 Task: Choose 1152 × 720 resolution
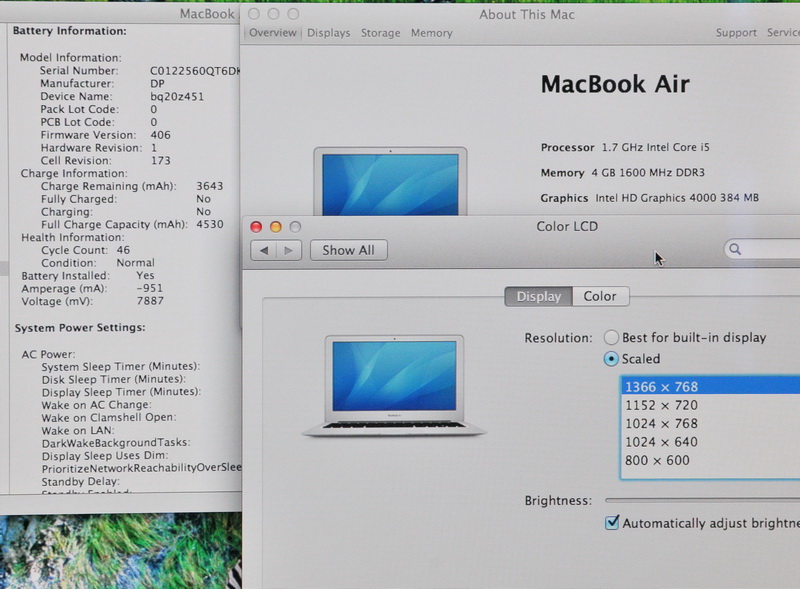click(x=711, y=405)
